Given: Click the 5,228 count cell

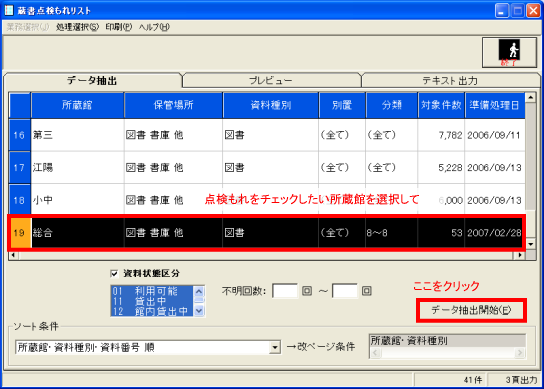Looking at the screenshot, I should pos(441,168).
